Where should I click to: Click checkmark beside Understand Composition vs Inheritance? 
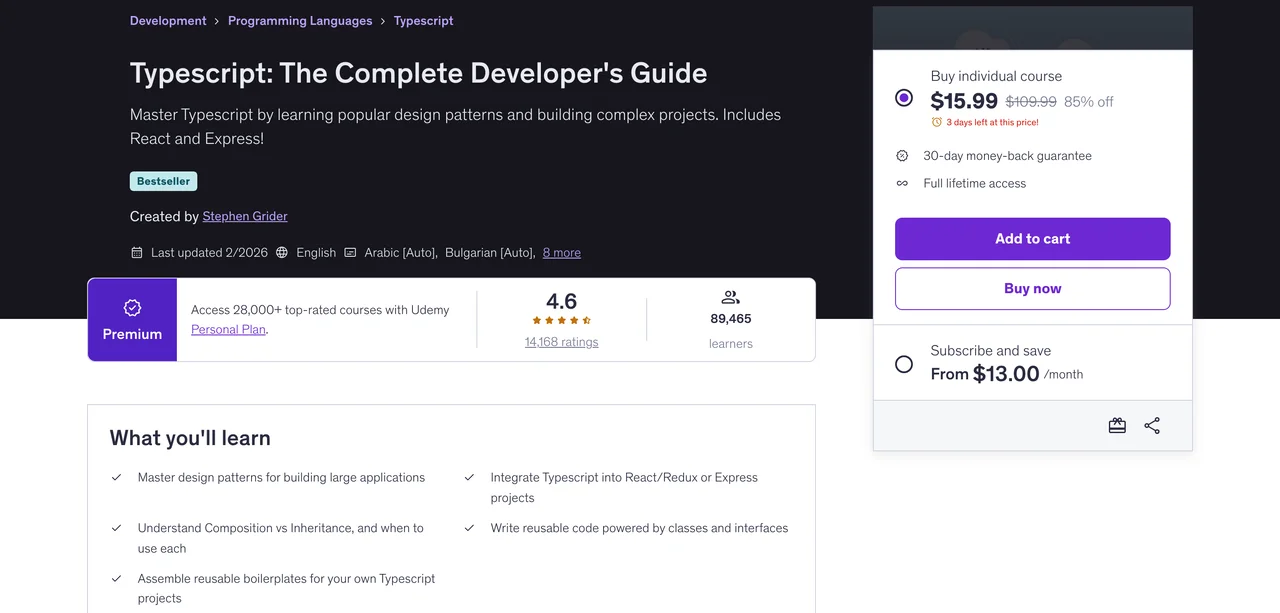pyautogui.click(x=117, y=528)
